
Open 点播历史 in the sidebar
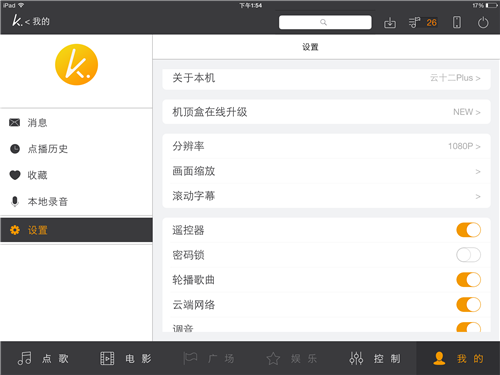pos(76,149)
